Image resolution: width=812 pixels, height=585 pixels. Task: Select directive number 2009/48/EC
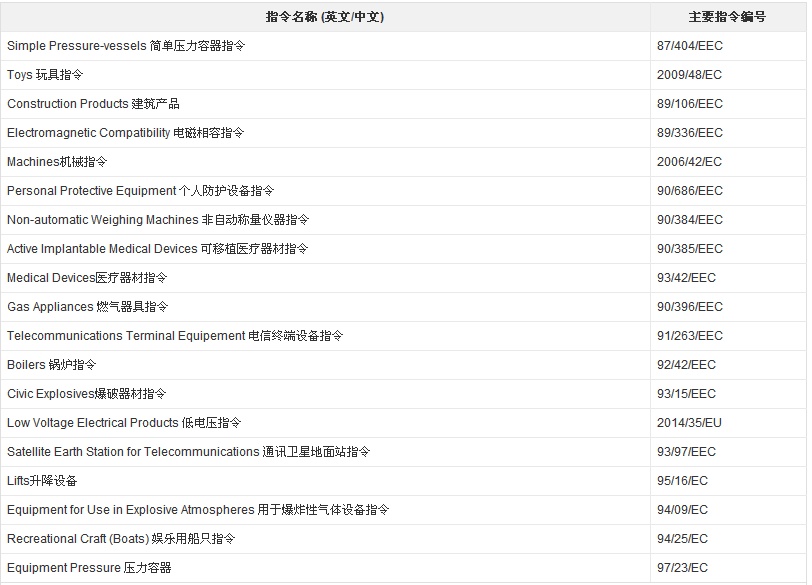tap(689, 75)
